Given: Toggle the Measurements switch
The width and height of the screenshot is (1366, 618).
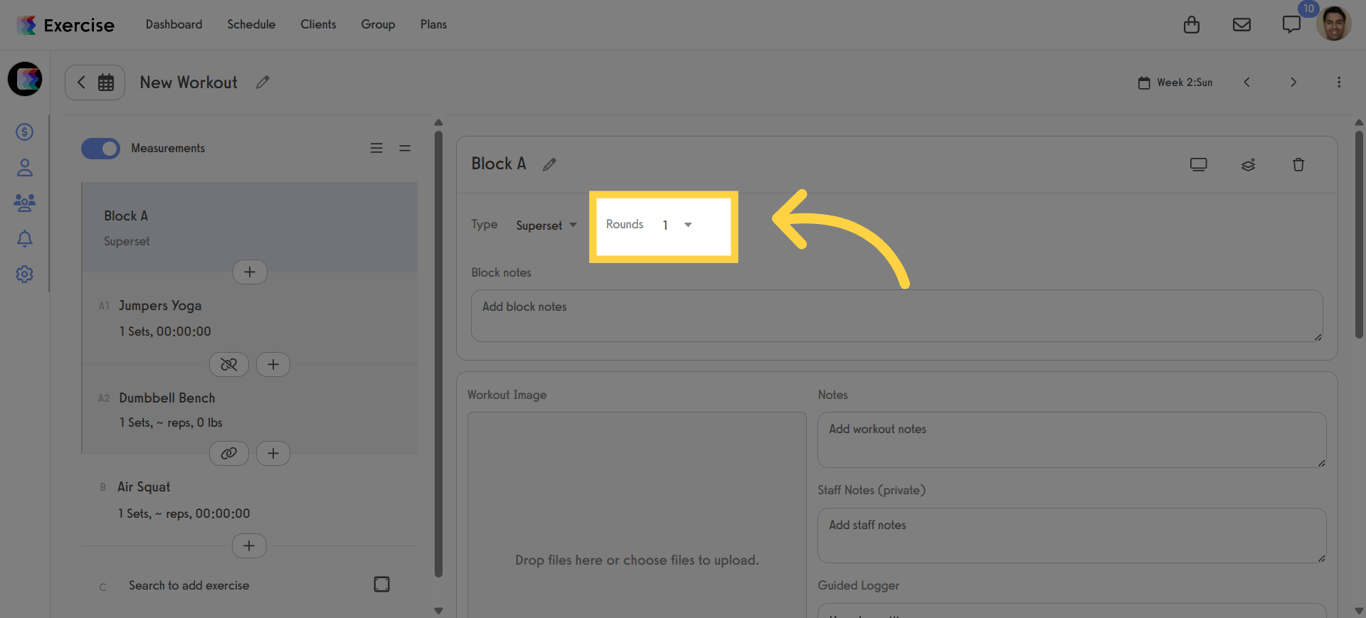Looking at the screenshot, I should (100, 148).
